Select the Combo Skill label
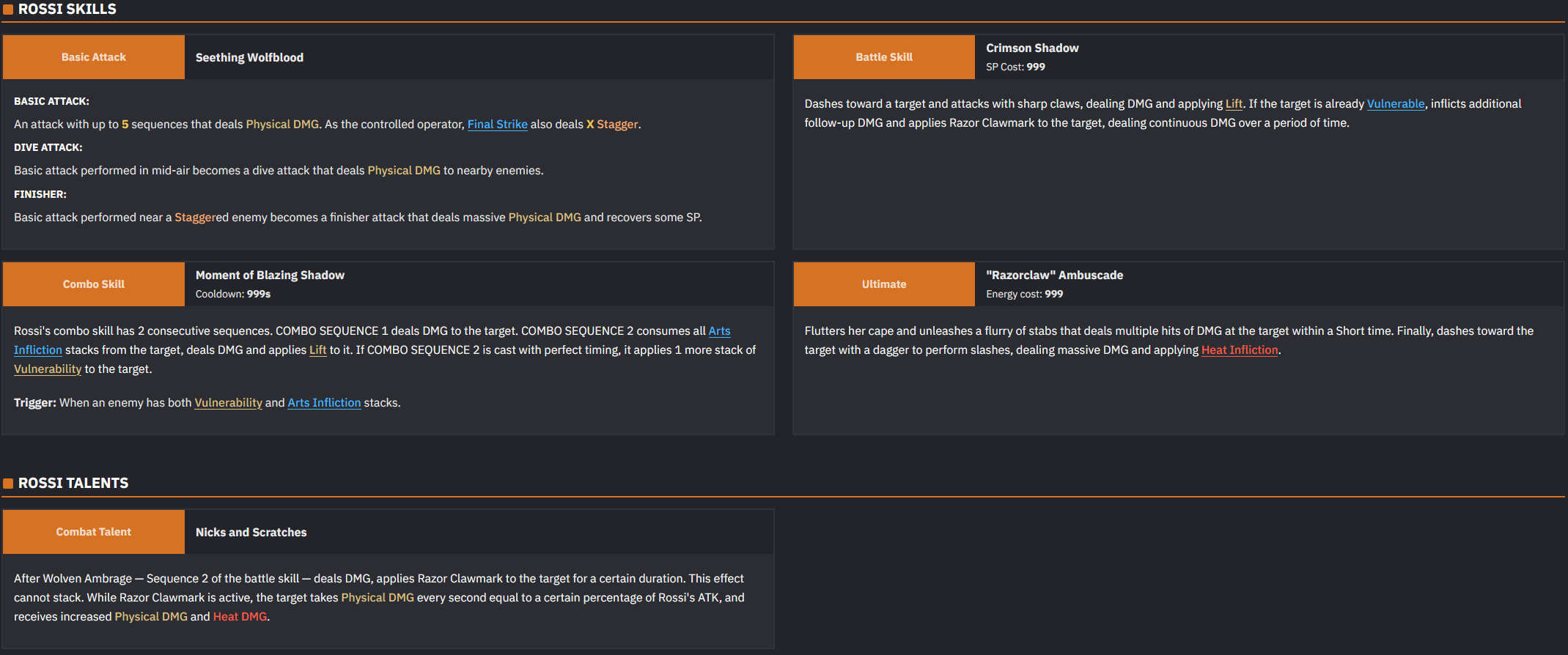 94,284
